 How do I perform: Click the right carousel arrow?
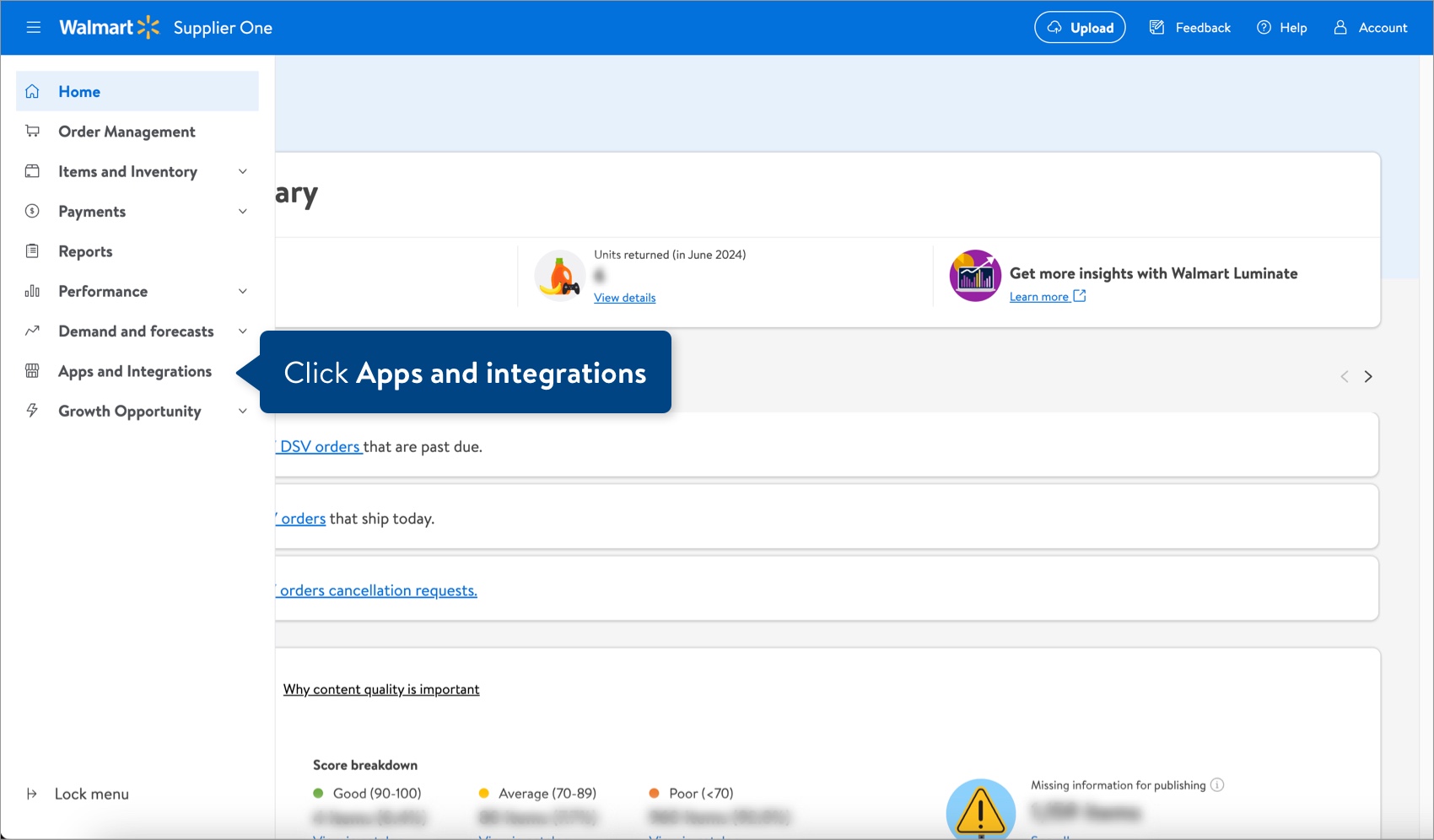[1368, 376]
